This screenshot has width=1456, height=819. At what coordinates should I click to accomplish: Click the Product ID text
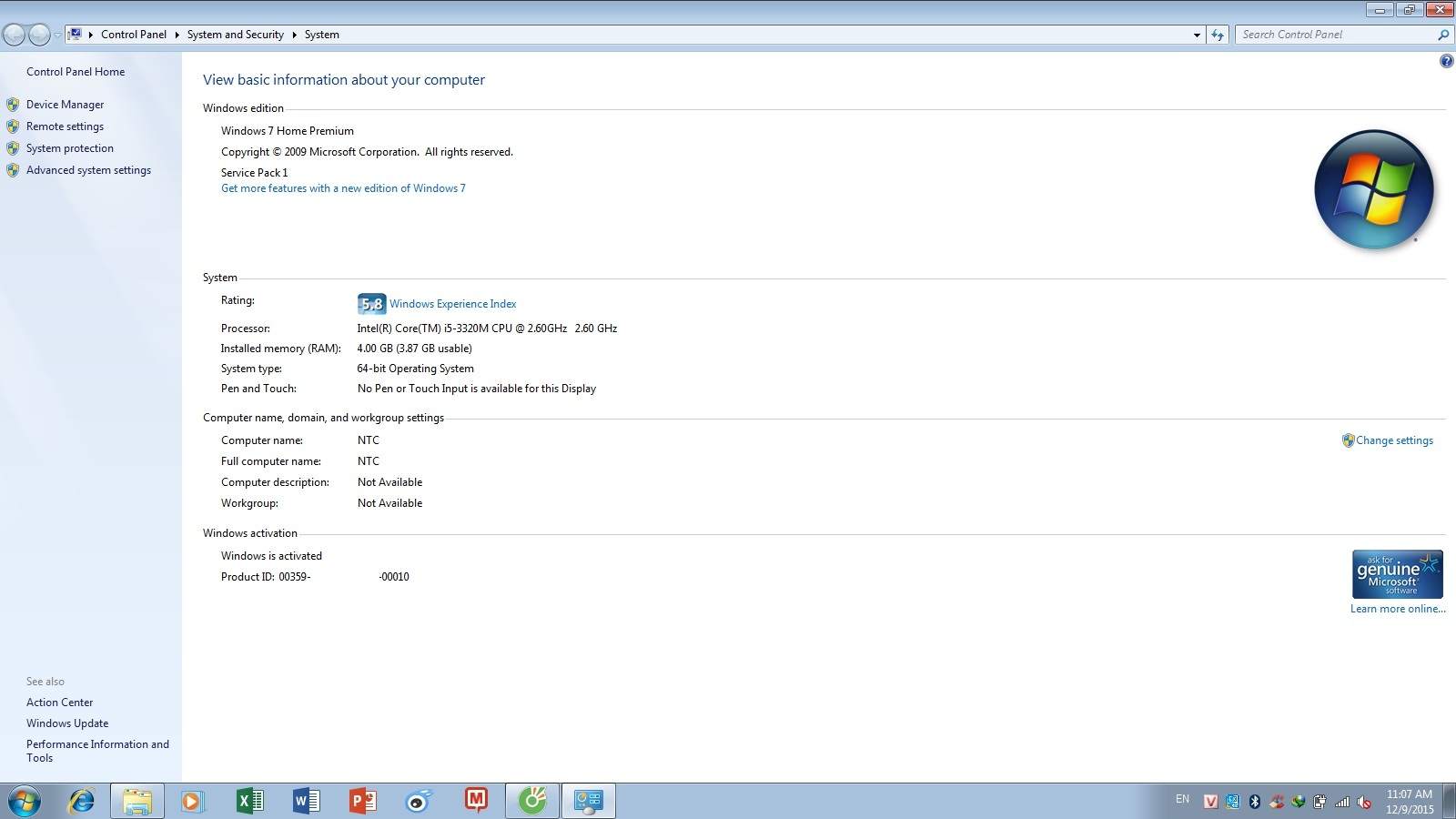click(315, 577)
